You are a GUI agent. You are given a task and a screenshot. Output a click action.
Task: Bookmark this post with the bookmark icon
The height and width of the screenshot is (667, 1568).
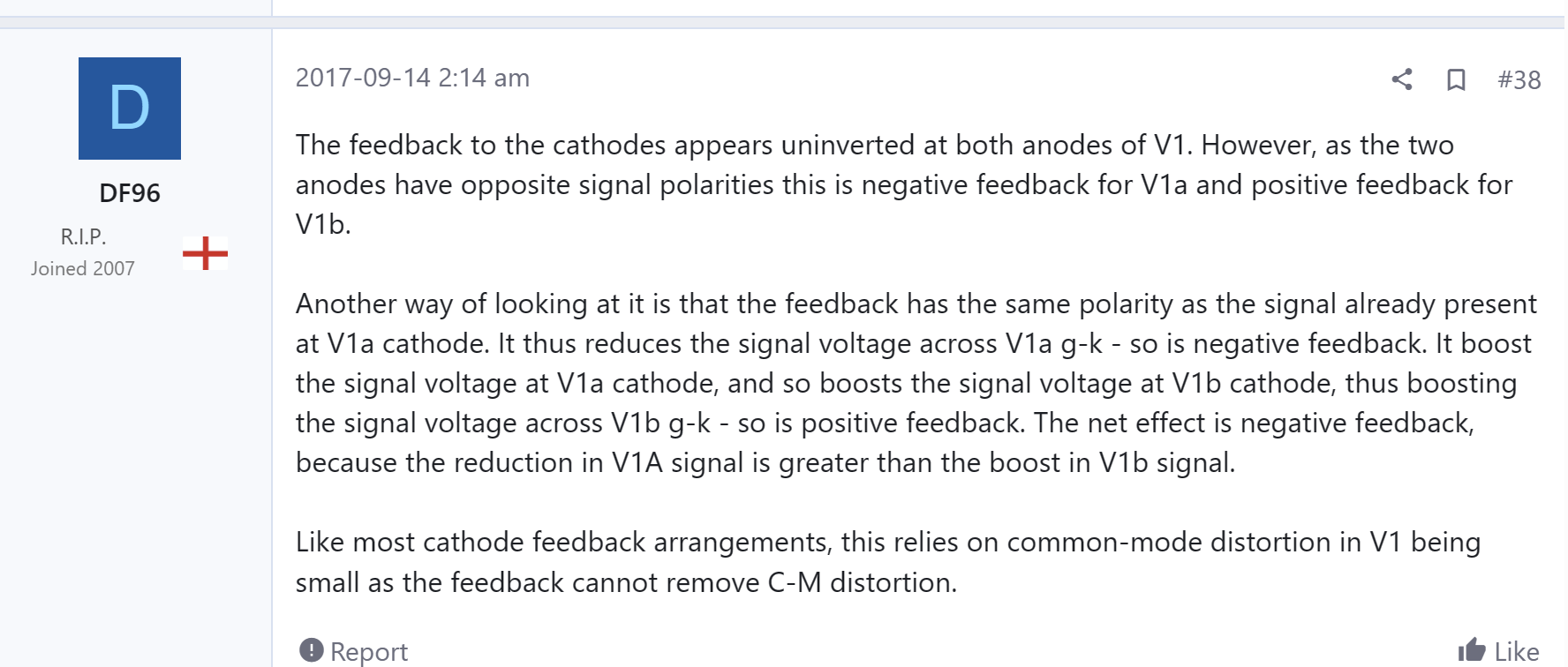1456,79
